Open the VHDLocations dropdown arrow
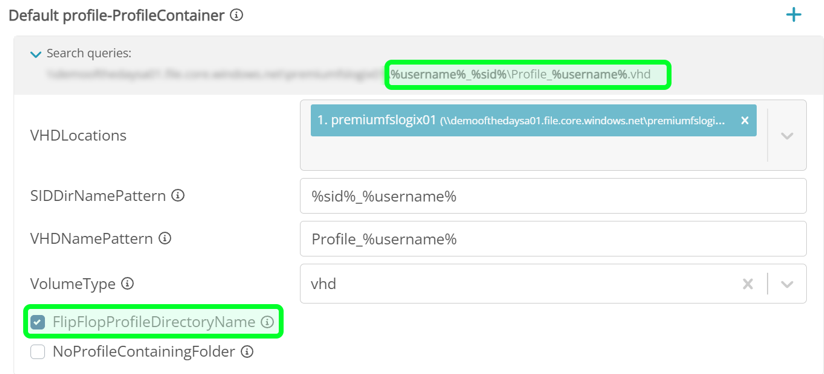The image size is (824, 374). 787,136
